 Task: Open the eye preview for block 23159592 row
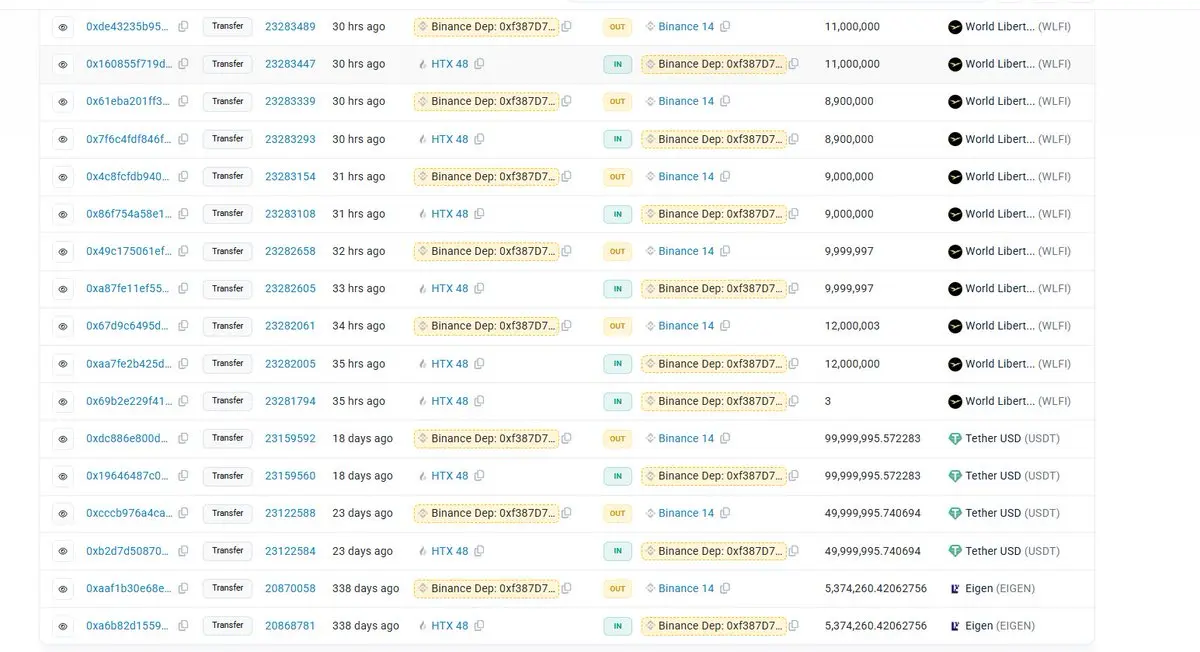pos(63,439)
